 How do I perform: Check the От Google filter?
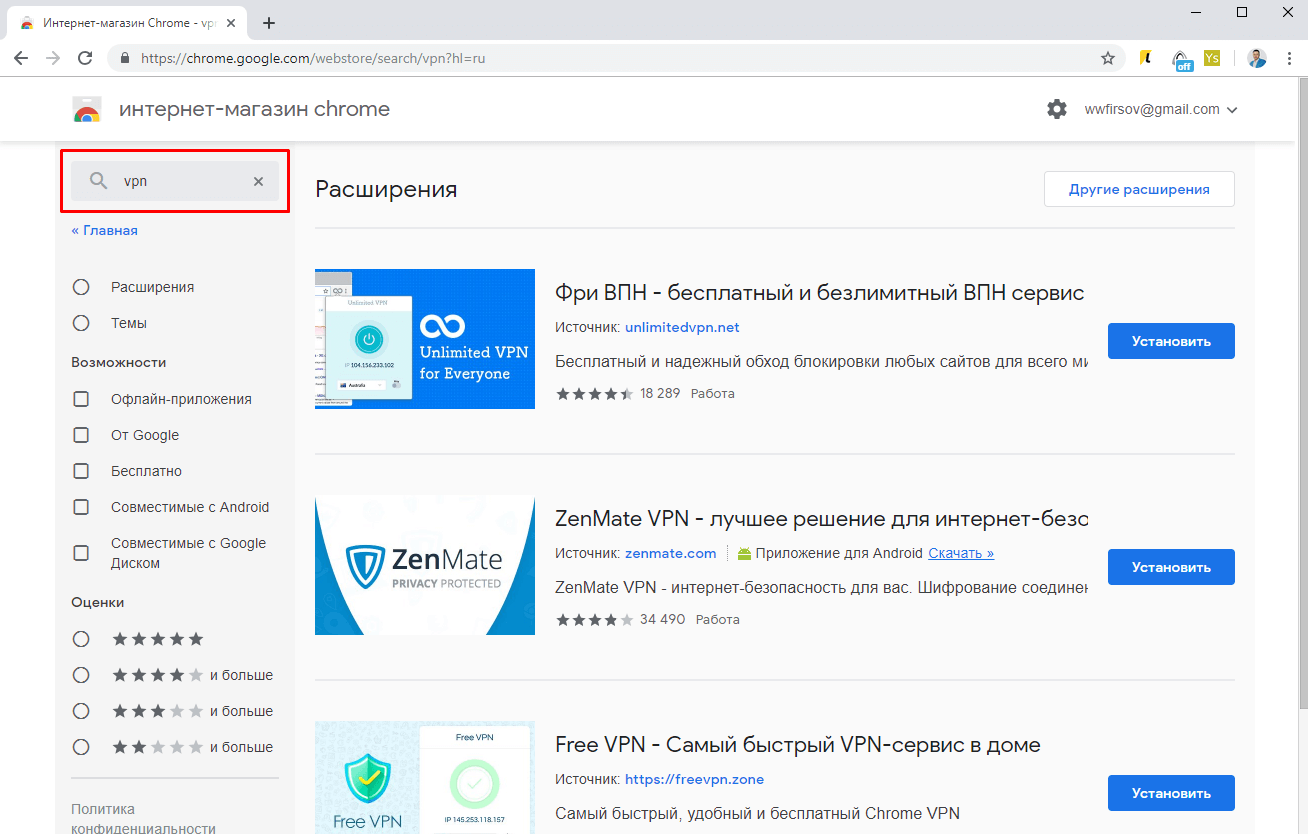point(82,435)
